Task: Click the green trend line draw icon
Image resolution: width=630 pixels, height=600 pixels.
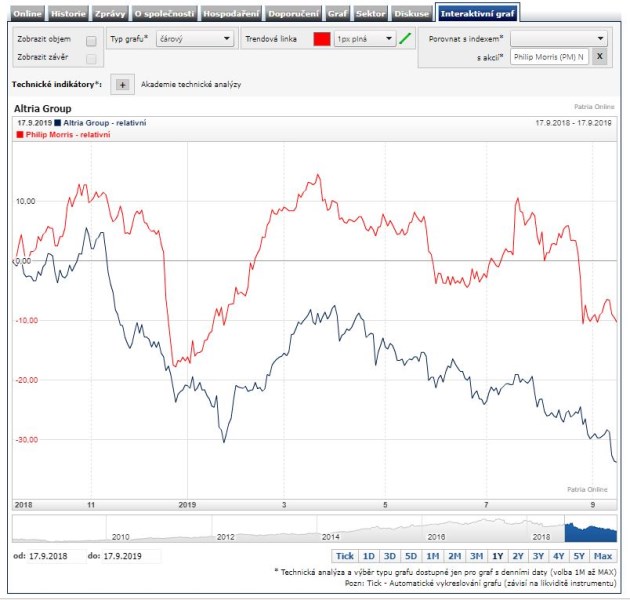Action: 405,39
